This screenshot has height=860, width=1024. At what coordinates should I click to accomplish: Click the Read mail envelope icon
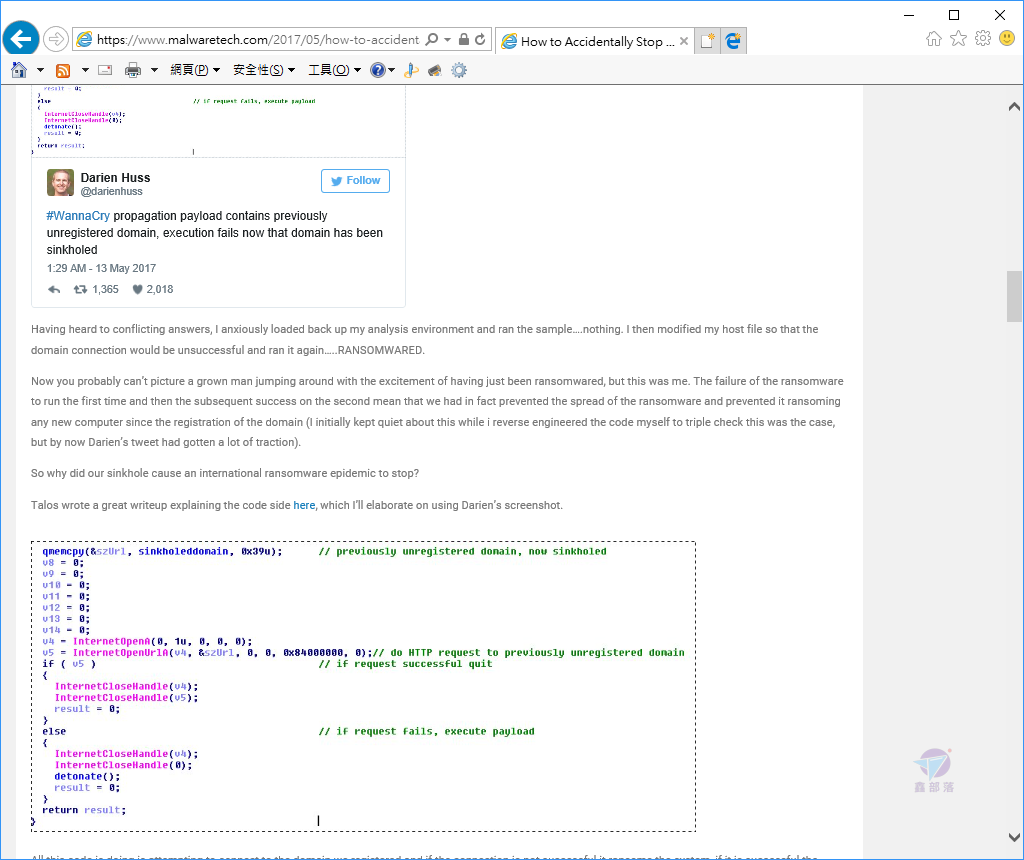(105, 70)
